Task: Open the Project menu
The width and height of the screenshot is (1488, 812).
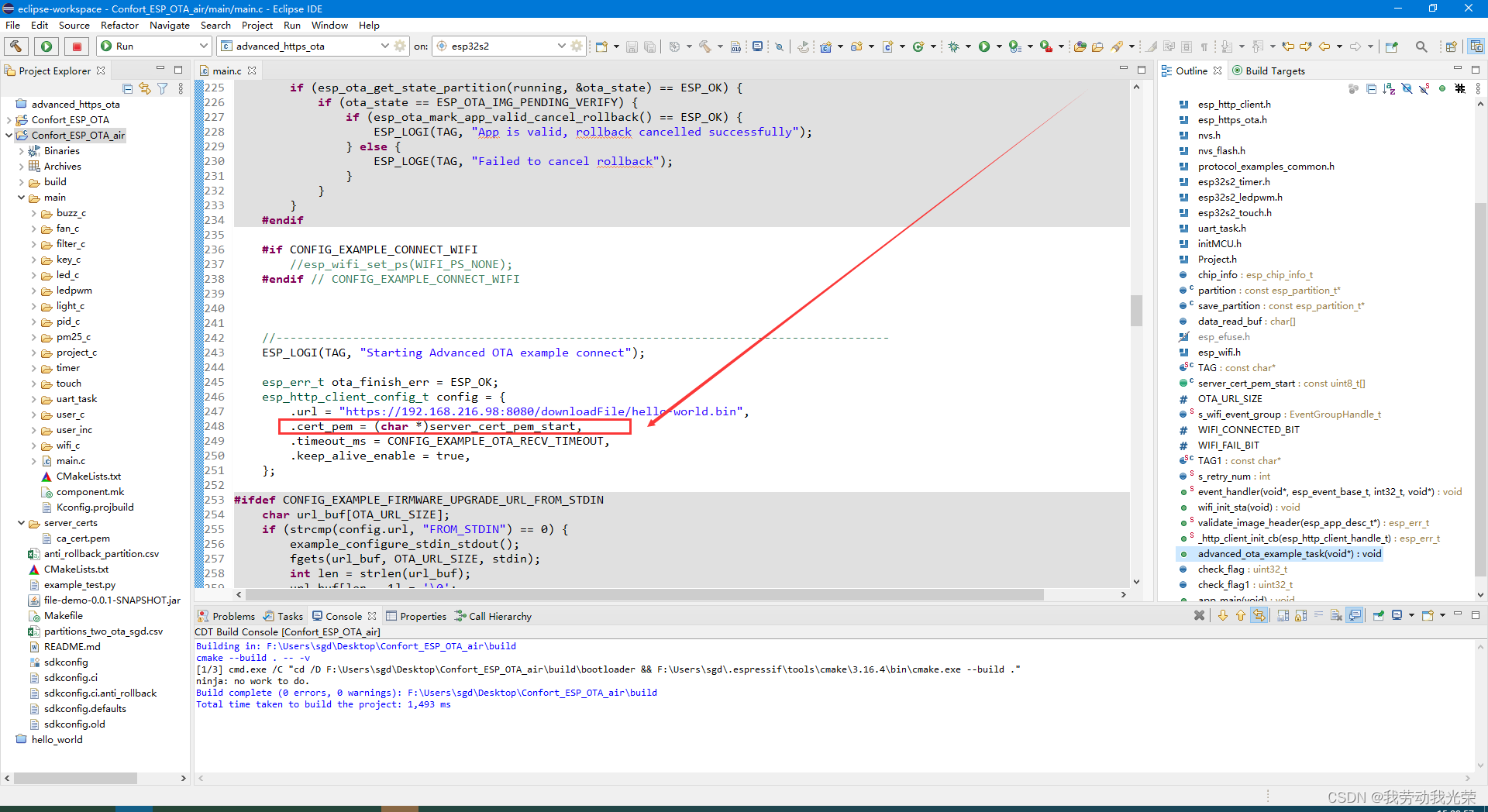Action: (257, 25)
